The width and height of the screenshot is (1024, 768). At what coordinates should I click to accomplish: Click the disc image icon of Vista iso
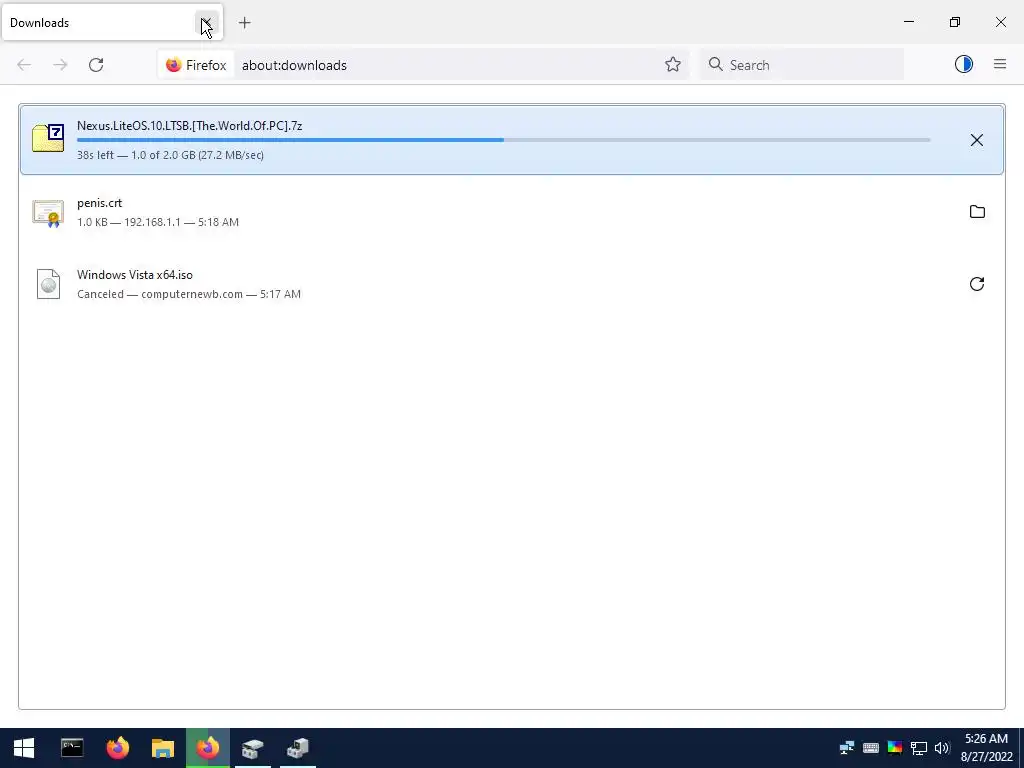(x=48, y=284)
